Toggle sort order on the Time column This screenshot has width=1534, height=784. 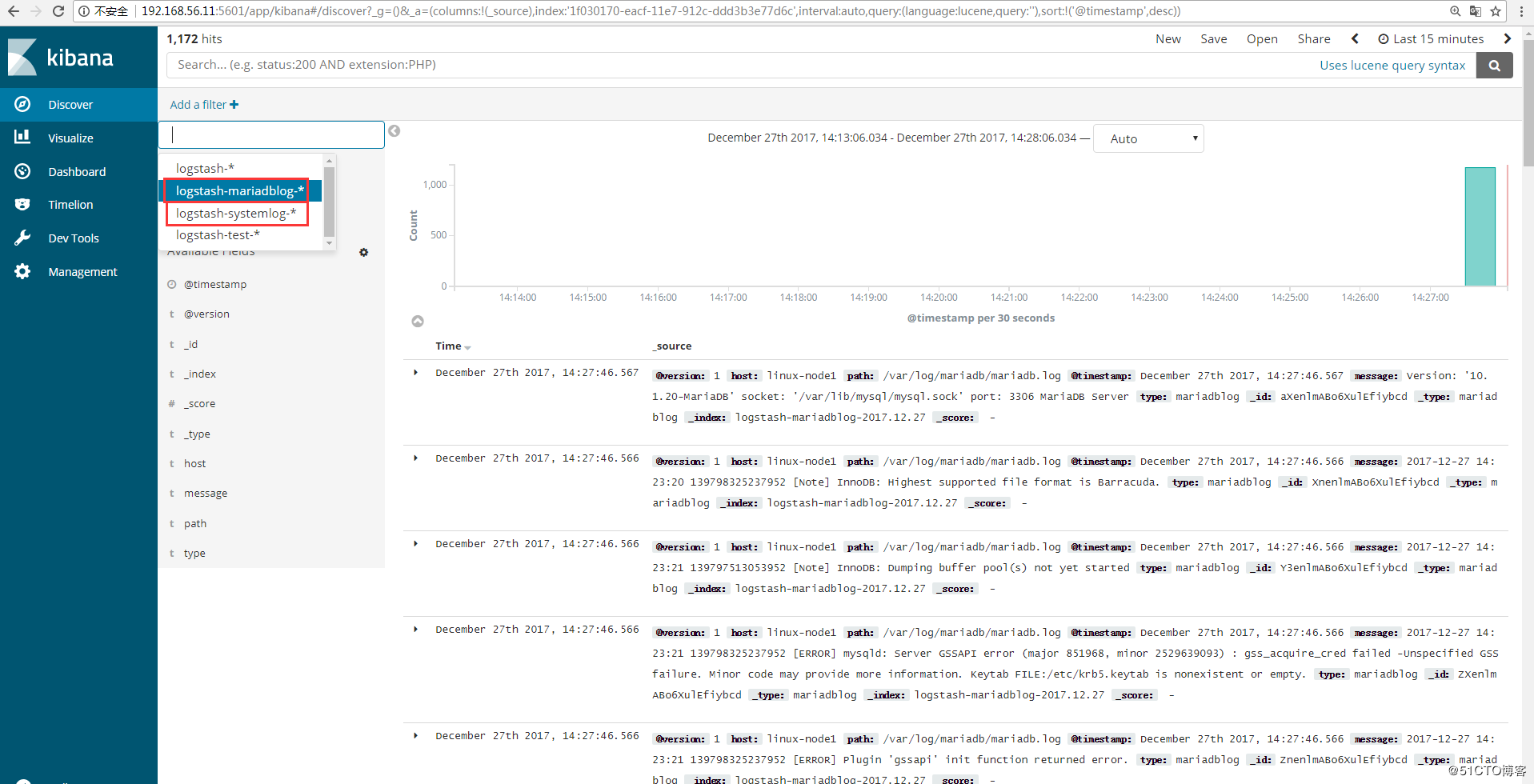click(452, 346)
